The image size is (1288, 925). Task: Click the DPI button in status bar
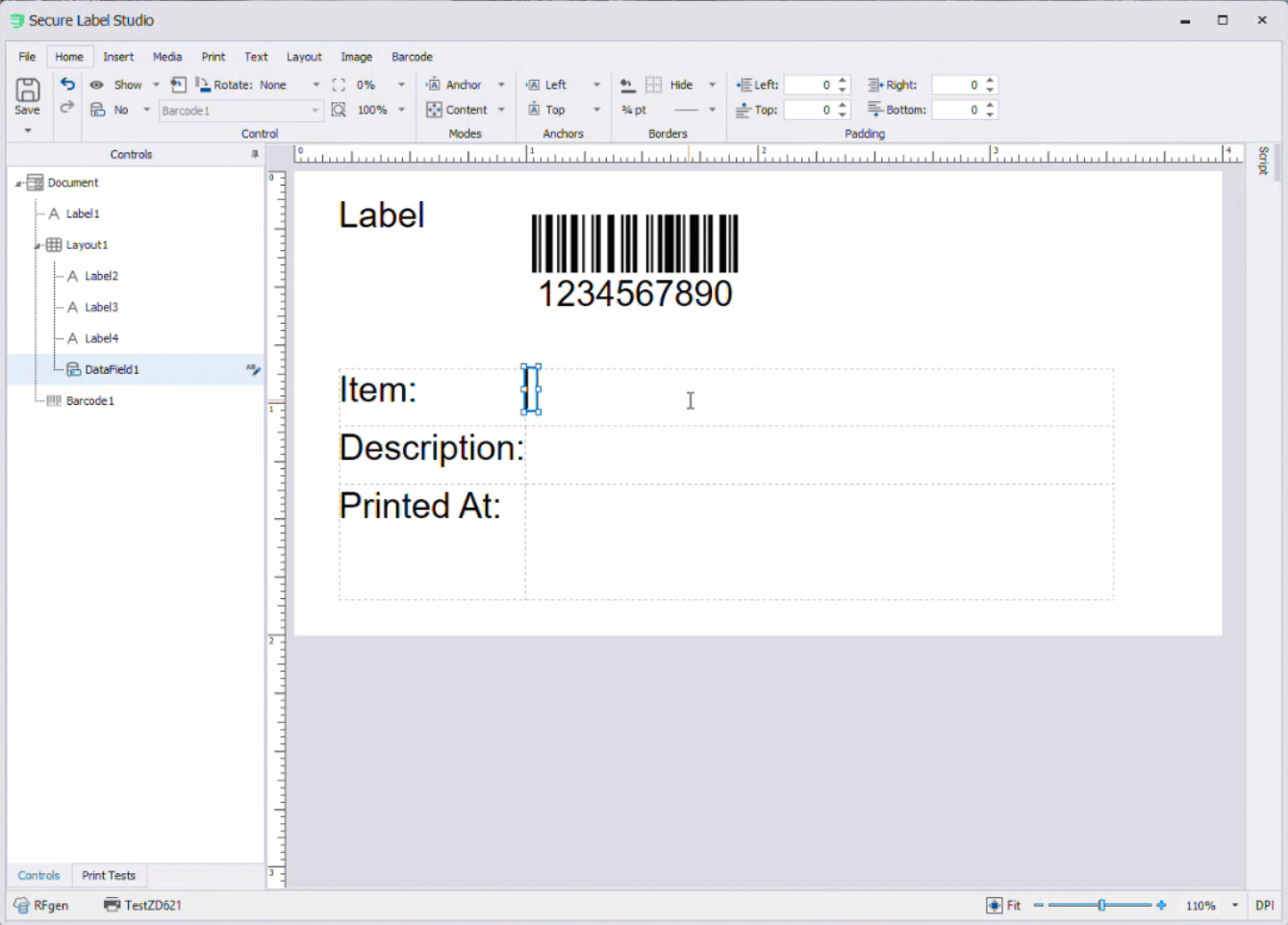(1264, 905)
